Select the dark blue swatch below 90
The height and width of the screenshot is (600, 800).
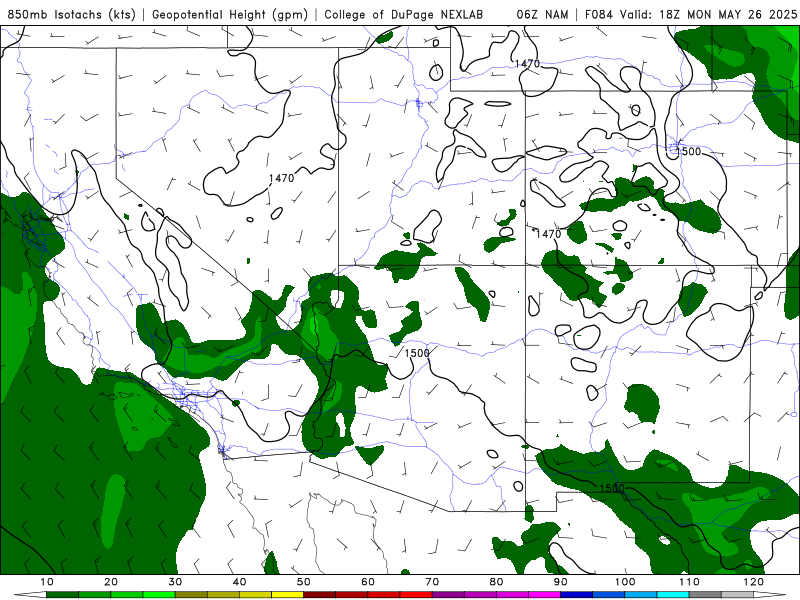(x=577, y=595)
